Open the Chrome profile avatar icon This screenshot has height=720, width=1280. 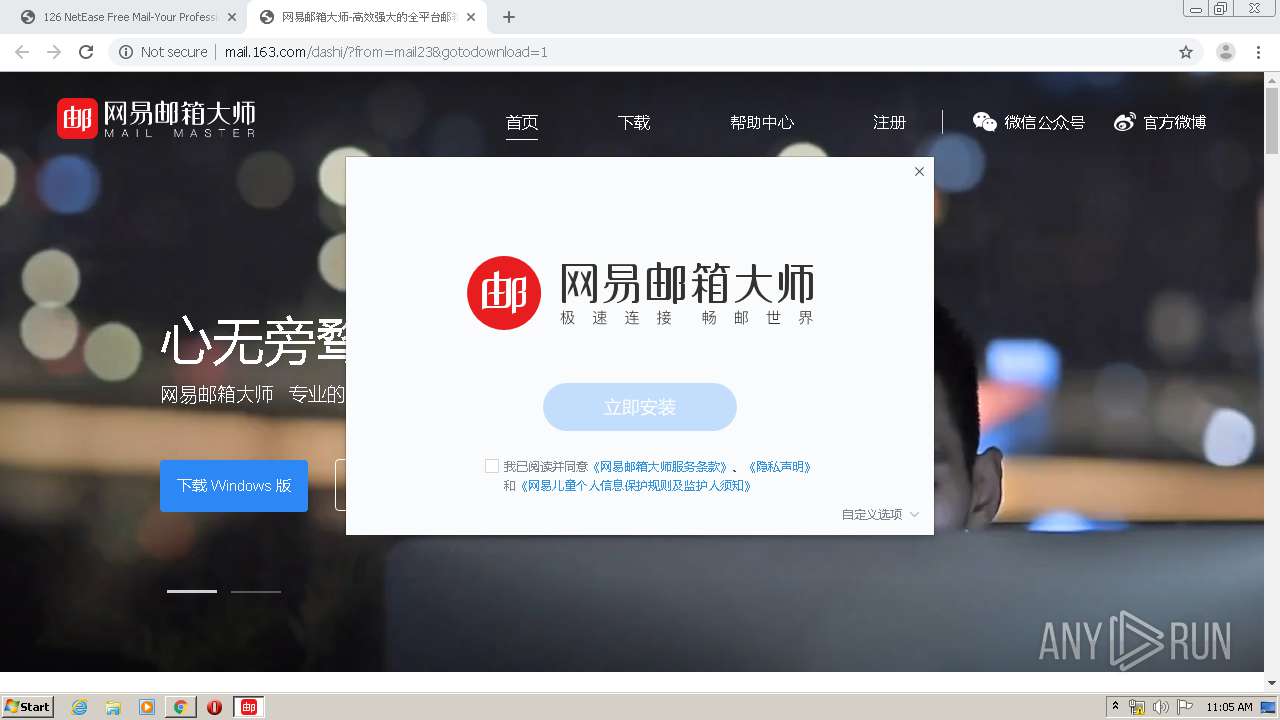pos(1226,52)
